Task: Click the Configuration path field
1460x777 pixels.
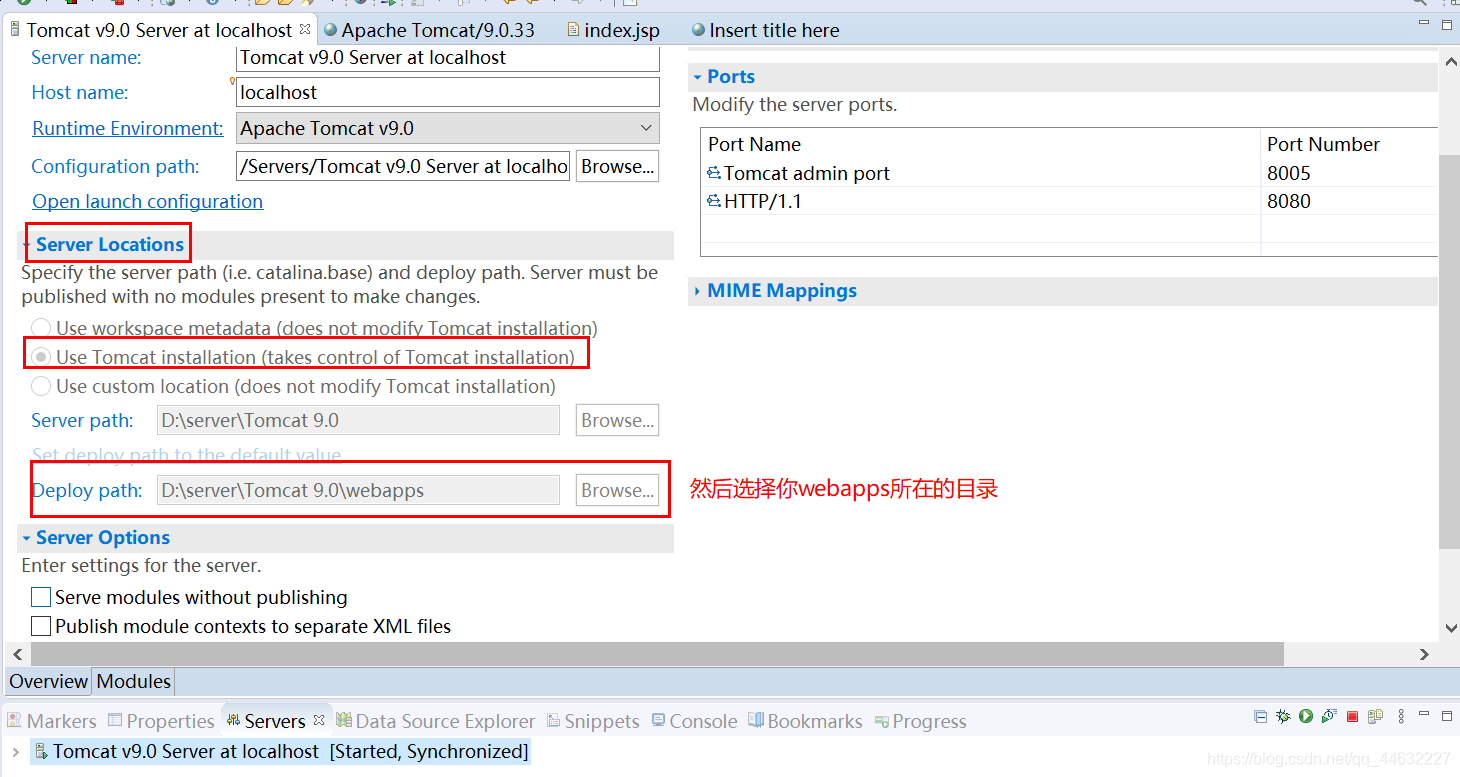Action: pos(403,166)
